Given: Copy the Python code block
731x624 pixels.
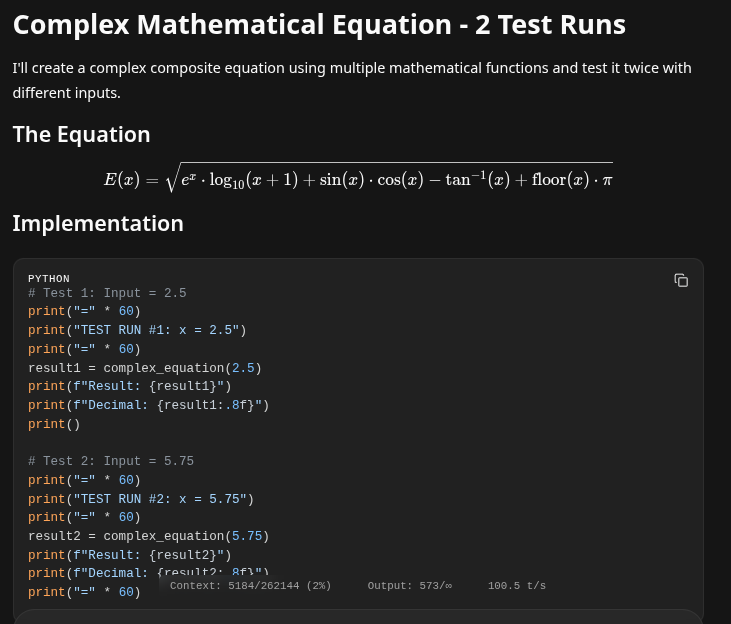Looking at the screenshot, I should click(681, 281).
